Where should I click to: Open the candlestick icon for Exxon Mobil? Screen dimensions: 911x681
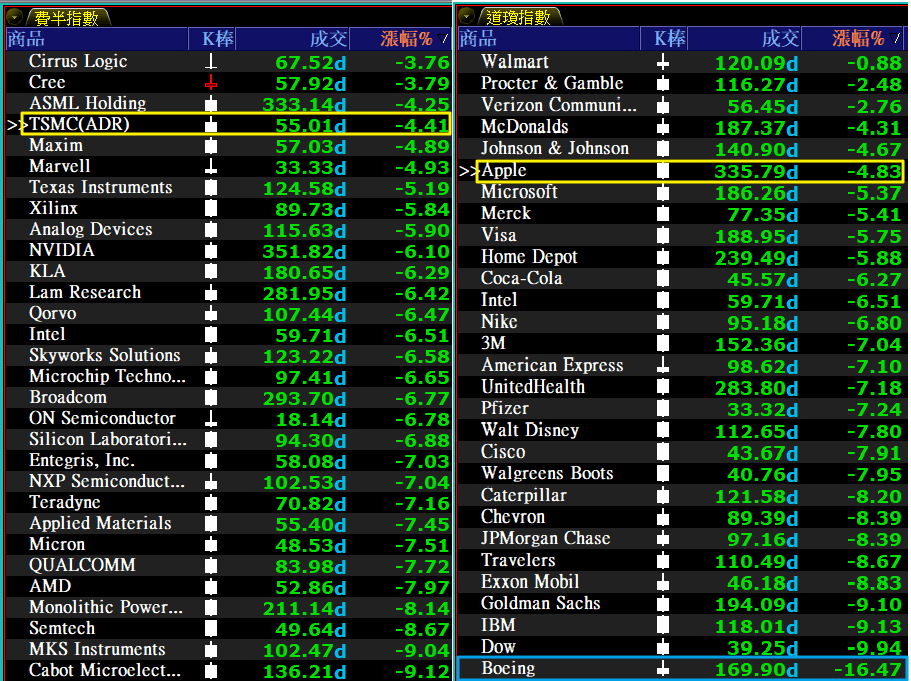662,582
